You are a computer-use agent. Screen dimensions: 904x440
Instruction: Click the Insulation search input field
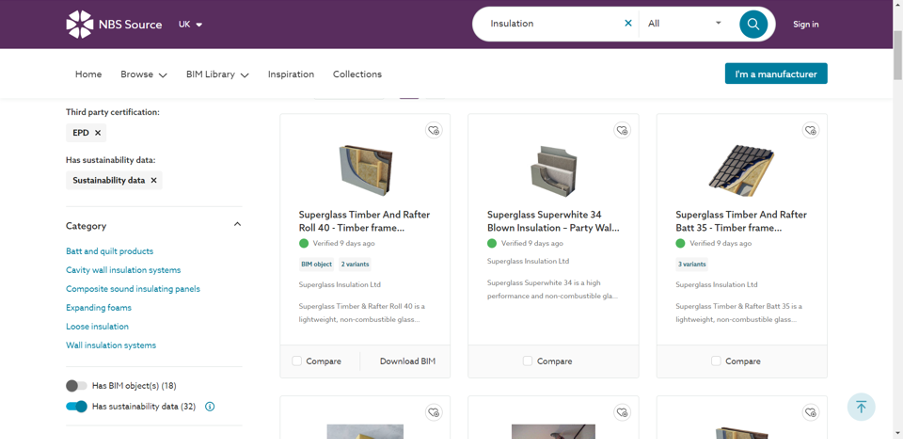(x=553, y=24)
